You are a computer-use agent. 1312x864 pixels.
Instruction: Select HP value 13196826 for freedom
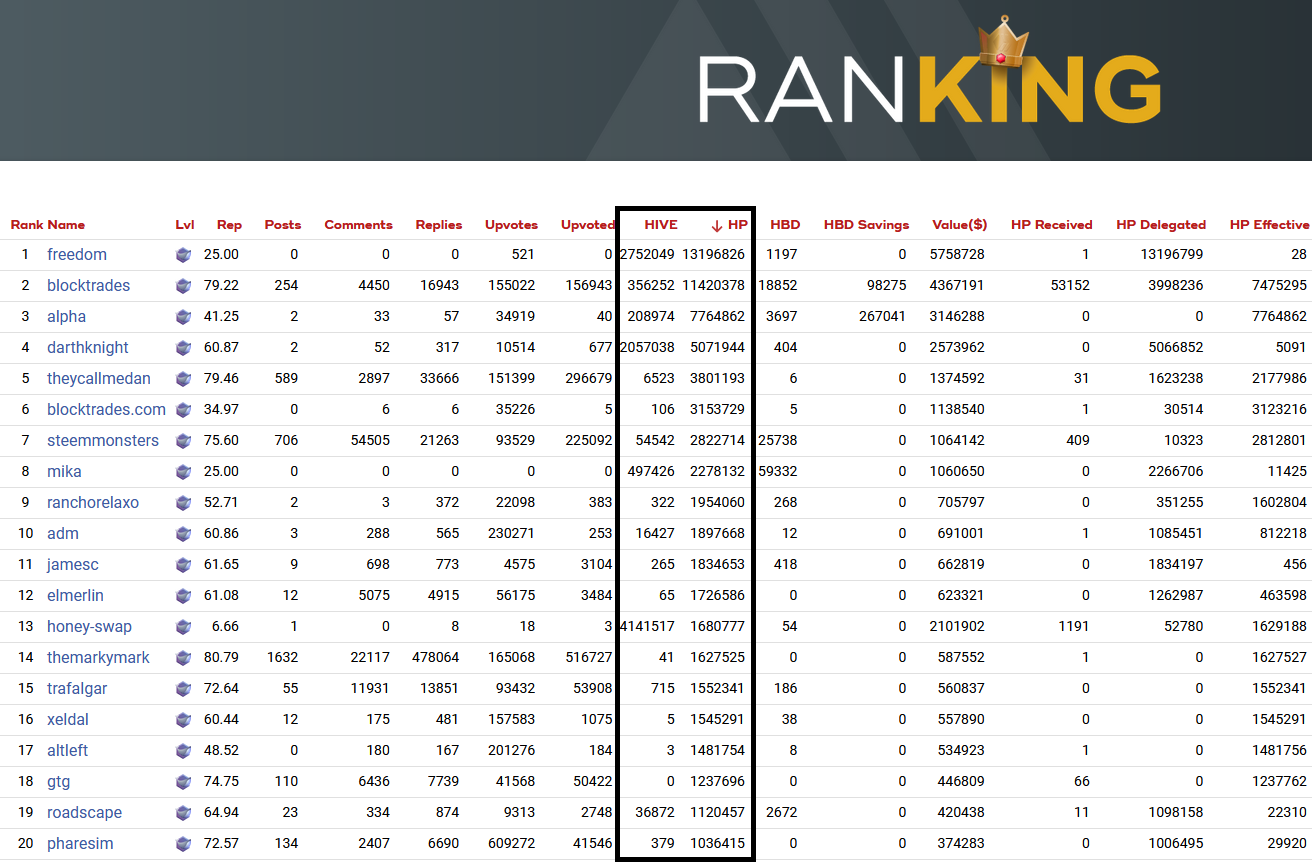713,255
